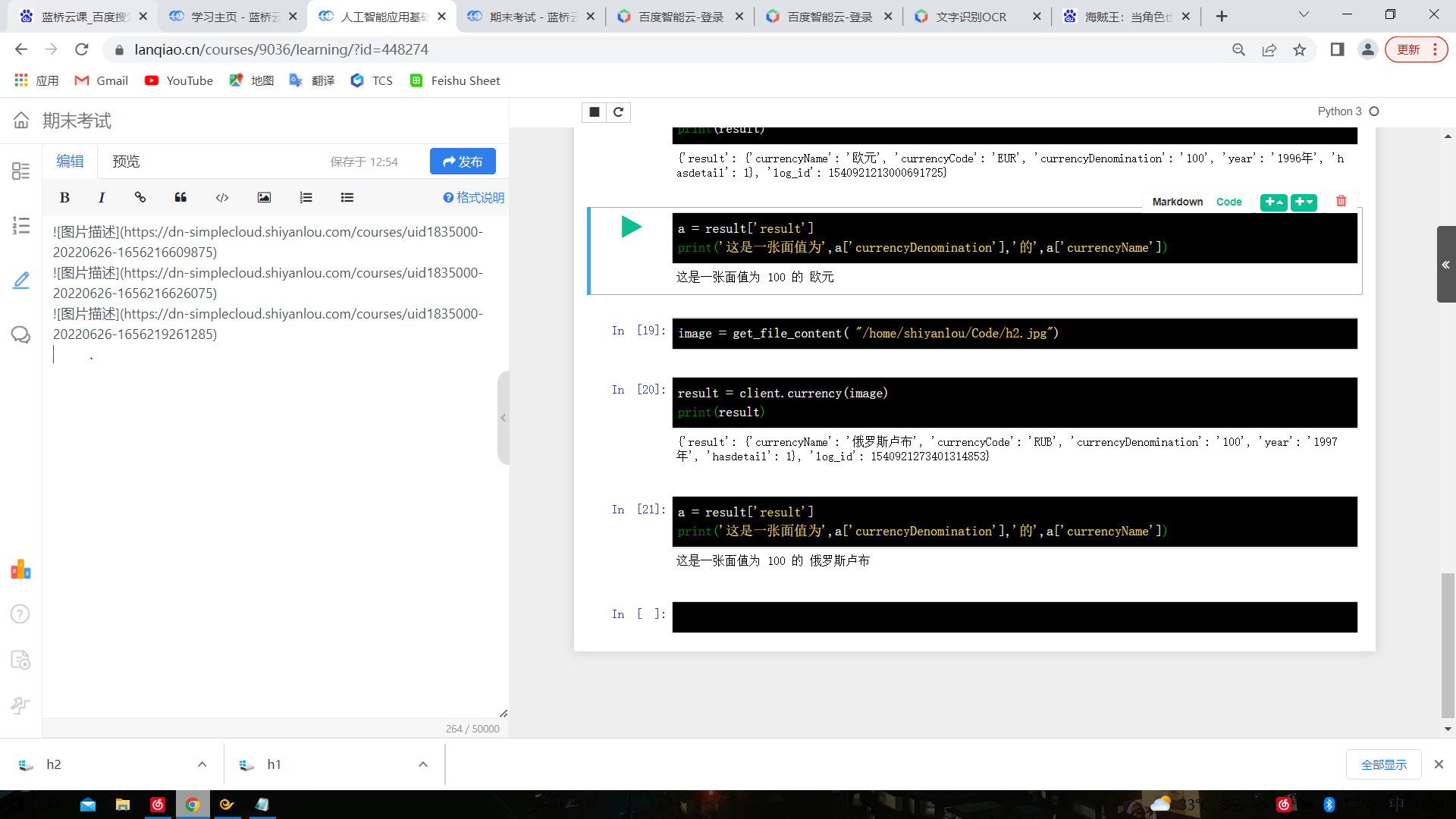Collapse the right side panel arrow
1456x819 pixels.
(x=1445, y=265)
